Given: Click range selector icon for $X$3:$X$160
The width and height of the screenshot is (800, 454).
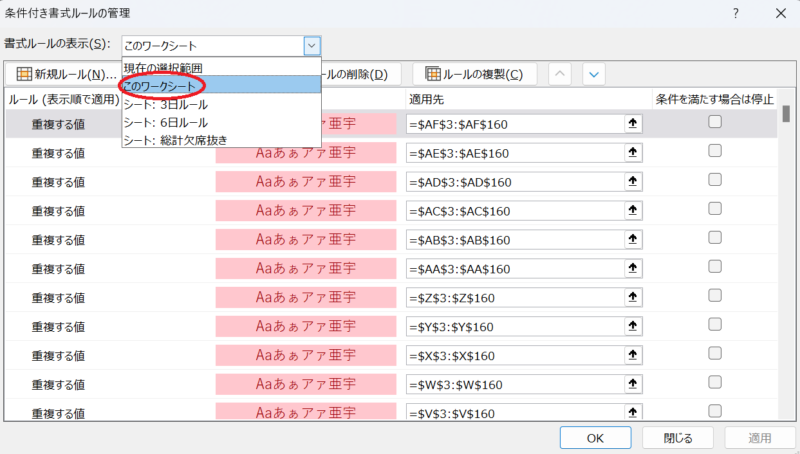Looking at the screenshot, I should (632, 356).
